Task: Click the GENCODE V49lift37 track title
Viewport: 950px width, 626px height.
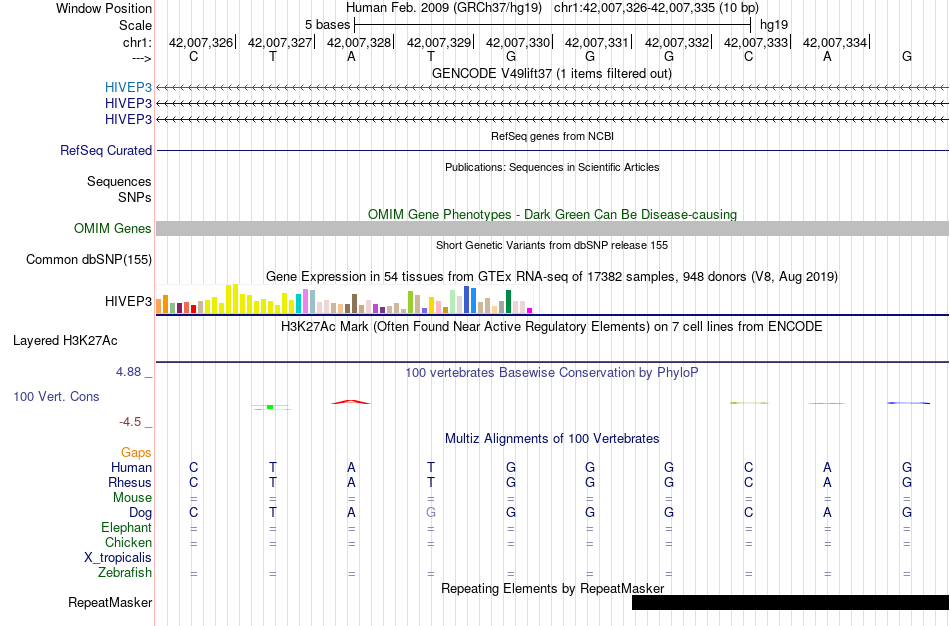Action: pyautogui.click(x=552, y=73)
